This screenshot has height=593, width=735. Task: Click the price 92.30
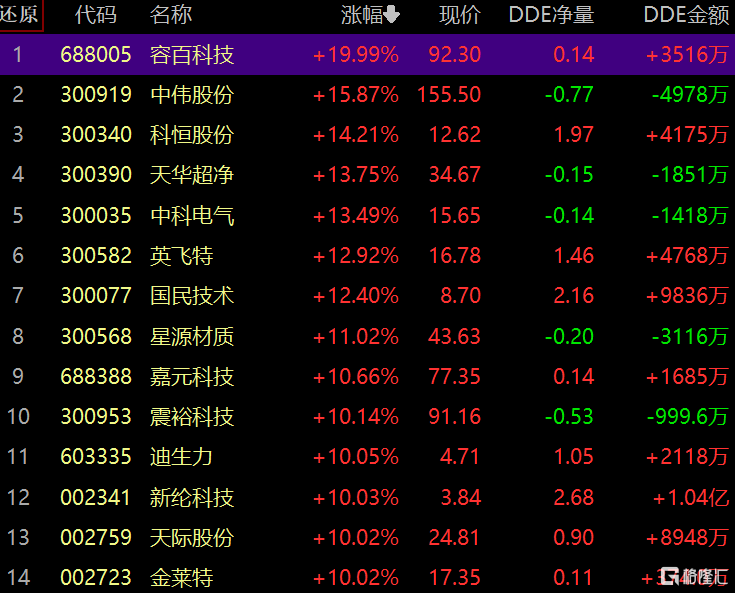pyautogui.click(x=455, y=55)
